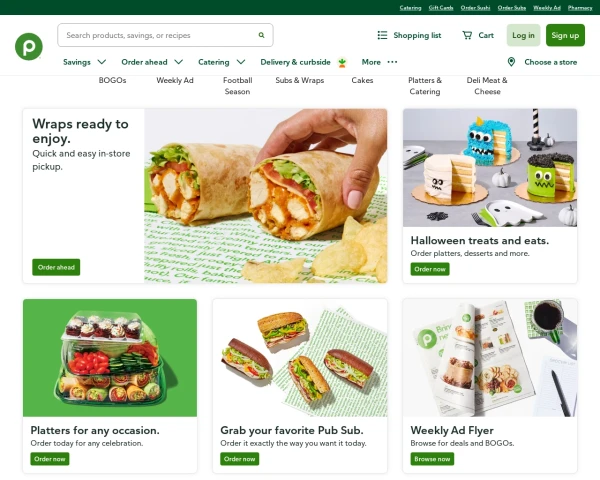Click the Instacart carrot icon
This screenshot has height=480, width=600.
tap(342, 62)
